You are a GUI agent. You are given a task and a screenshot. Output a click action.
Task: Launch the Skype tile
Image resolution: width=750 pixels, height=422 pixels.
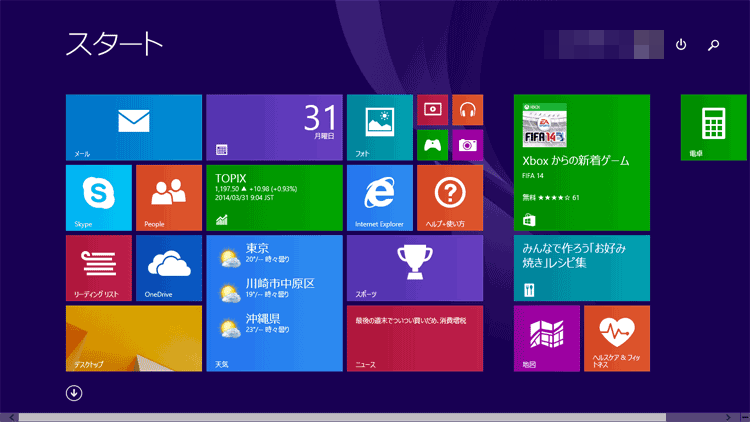pyautogui.click(x=99, y=198)
